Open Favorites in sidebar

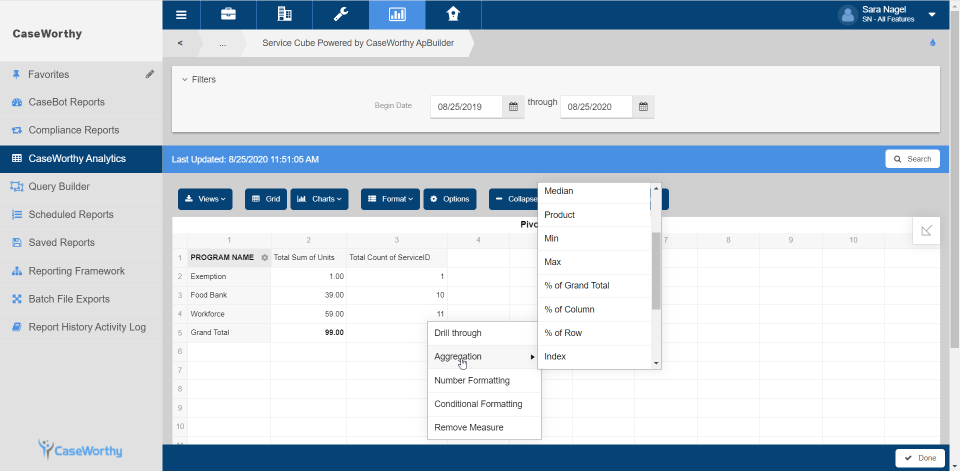coord(49,75)
